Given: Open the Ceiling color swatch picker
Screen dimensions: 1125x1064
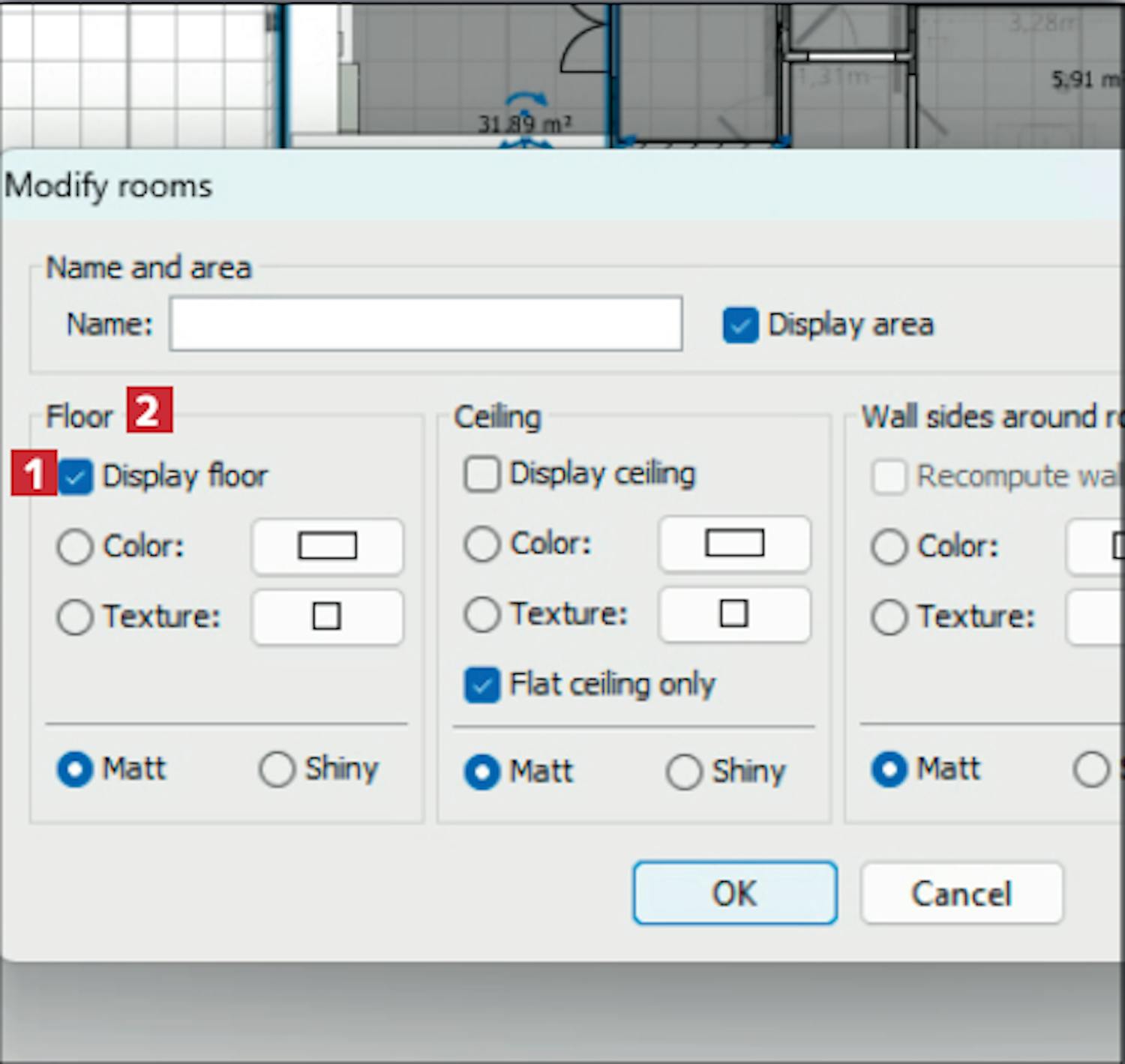Looking at the screenshot, I should pos(734,544).
